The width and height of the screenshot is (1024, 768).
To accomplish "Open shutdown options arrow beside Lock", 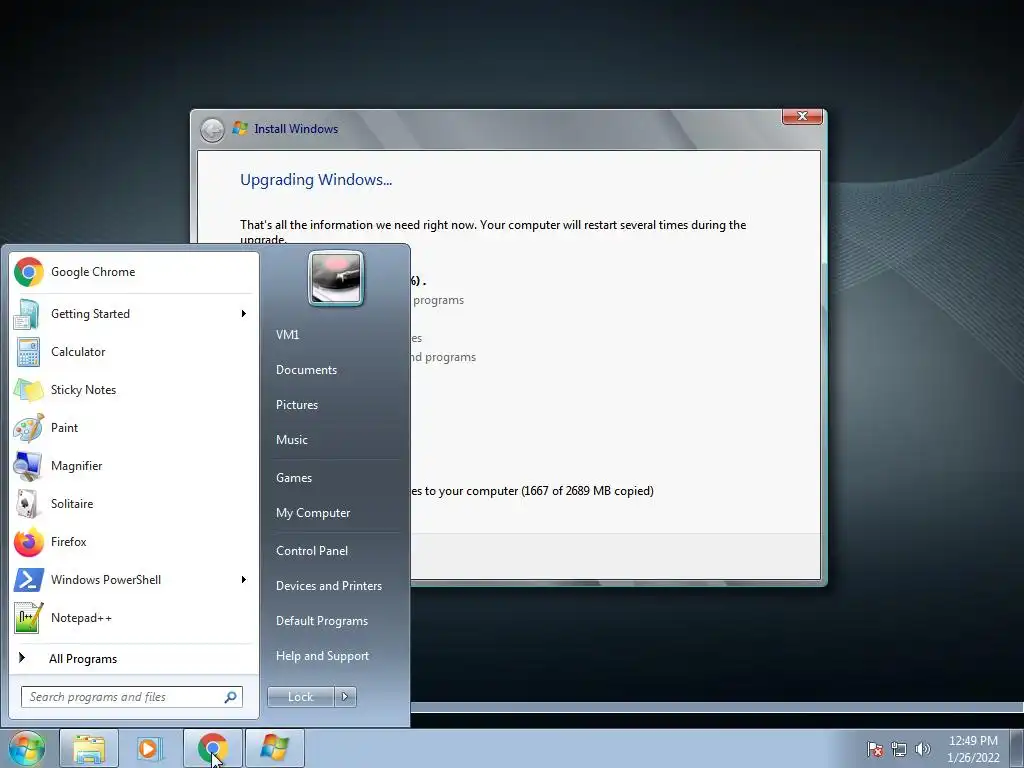I will (345, 697).
